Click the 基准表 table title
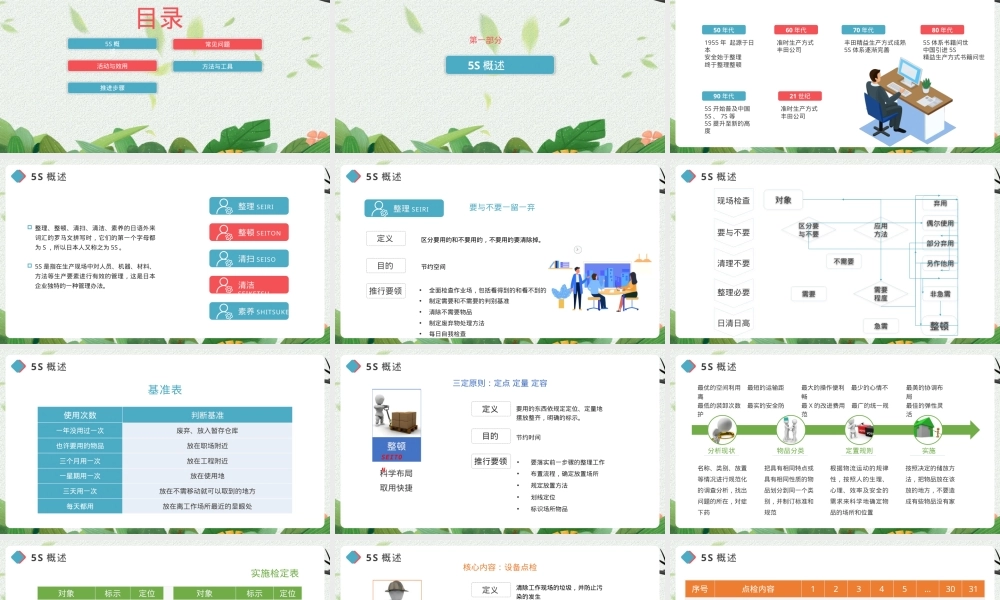The image size is (1000, 600). click(x=165, y=390)
